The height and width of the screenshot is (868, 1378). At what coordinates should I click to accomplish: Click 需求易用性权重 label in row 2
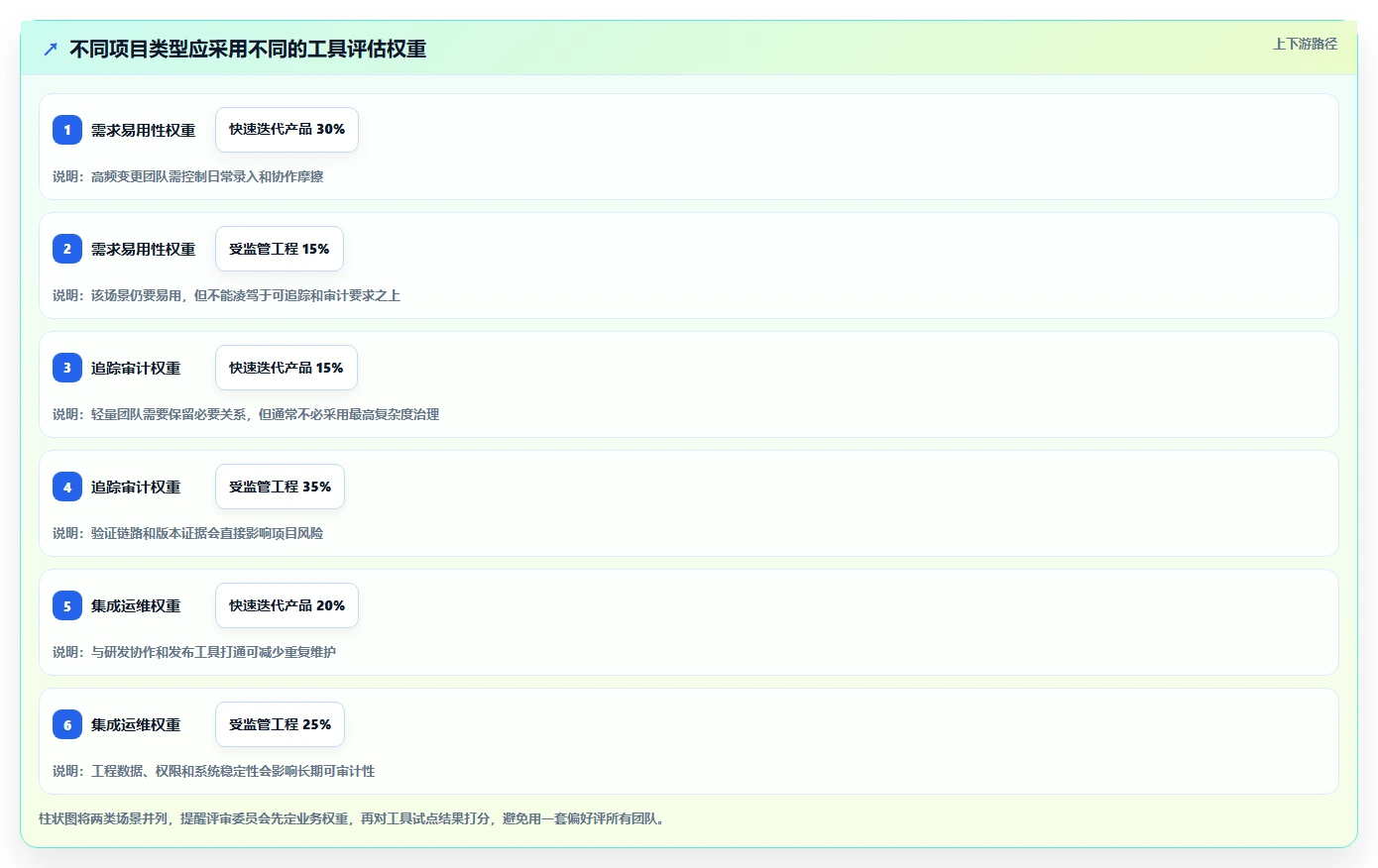(144, 249)
